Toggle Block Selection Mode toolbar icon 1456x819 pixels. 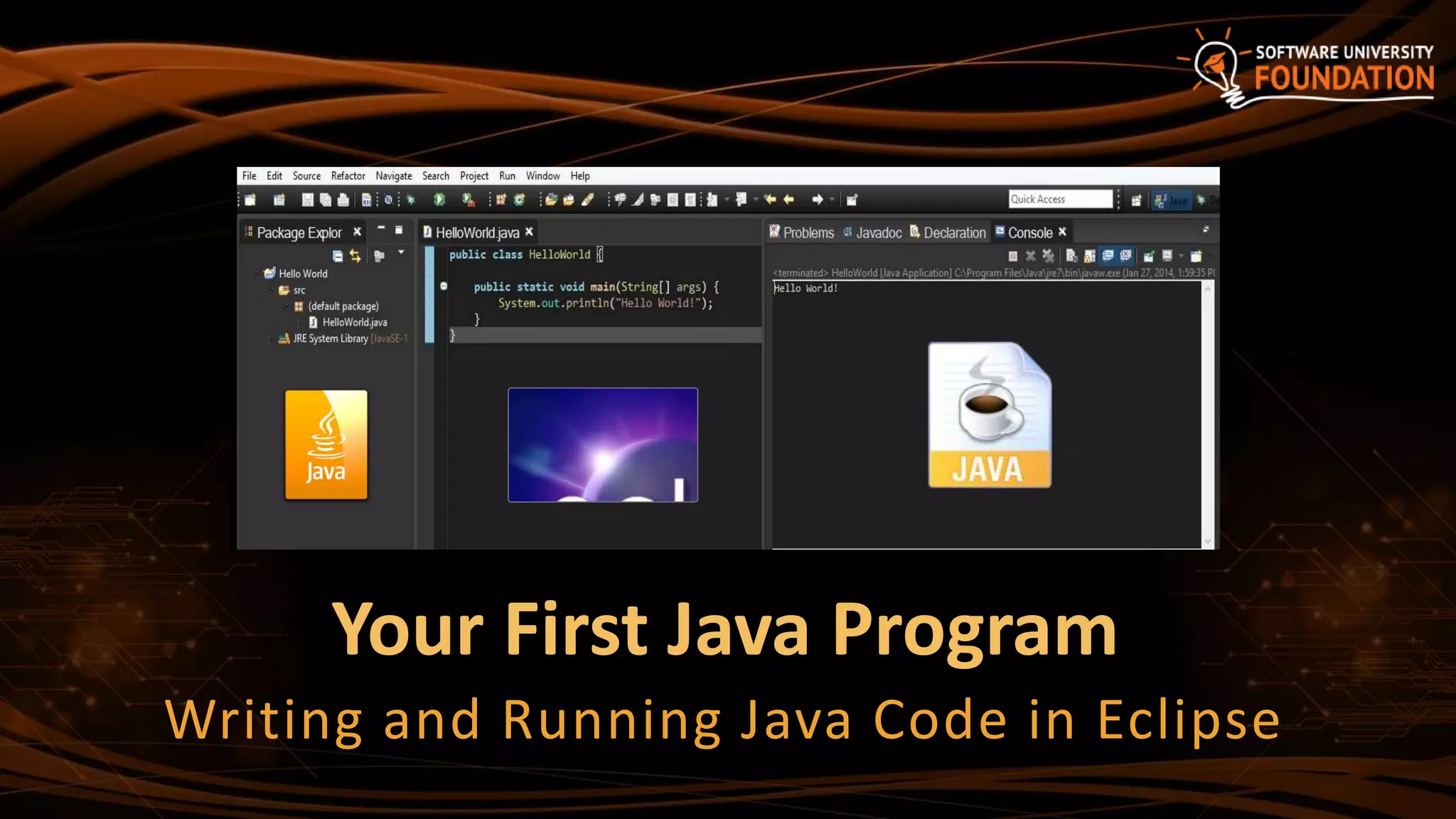click(x=673, y=200)
